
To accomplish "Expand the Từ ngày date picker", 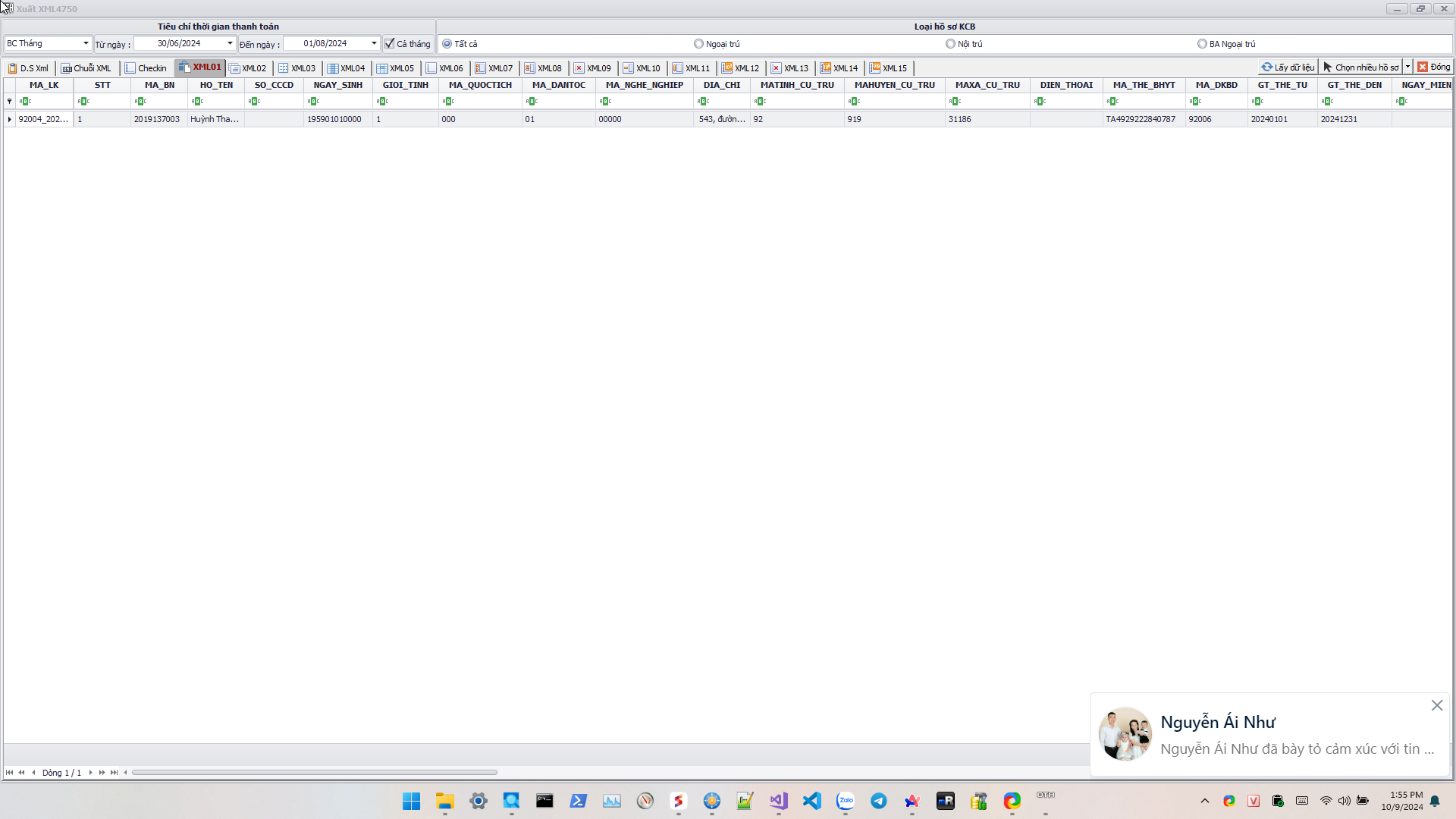I will (230, 44).
